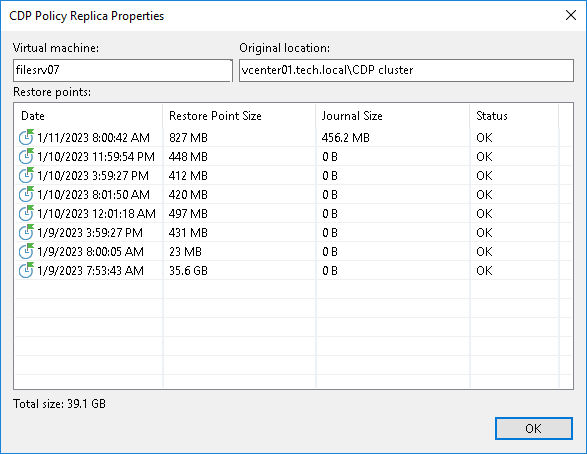This screenshot has height=454, width=587.
Task: Sort list by Status column header
Action: [514, 116]
